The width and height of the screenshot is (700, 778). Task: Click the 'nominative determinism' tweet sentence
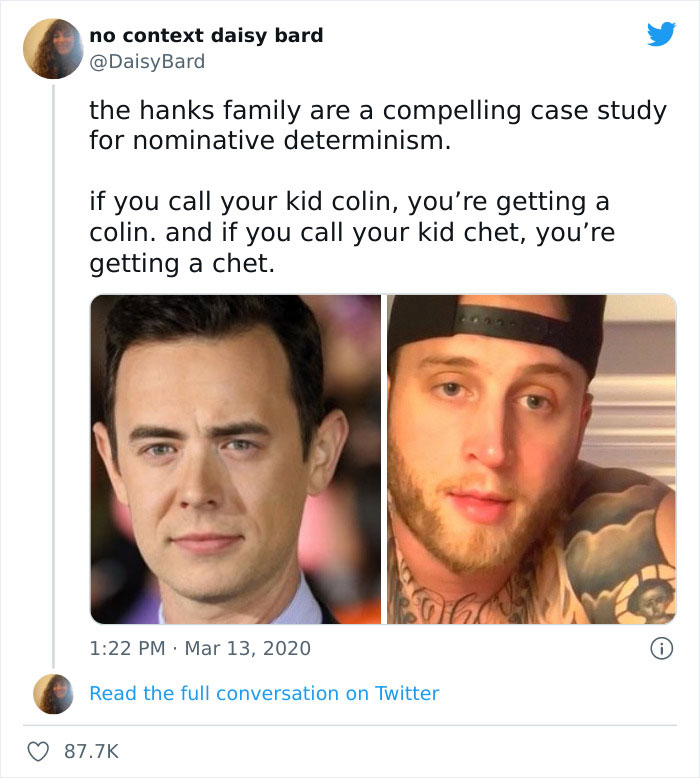click(270, 141)
